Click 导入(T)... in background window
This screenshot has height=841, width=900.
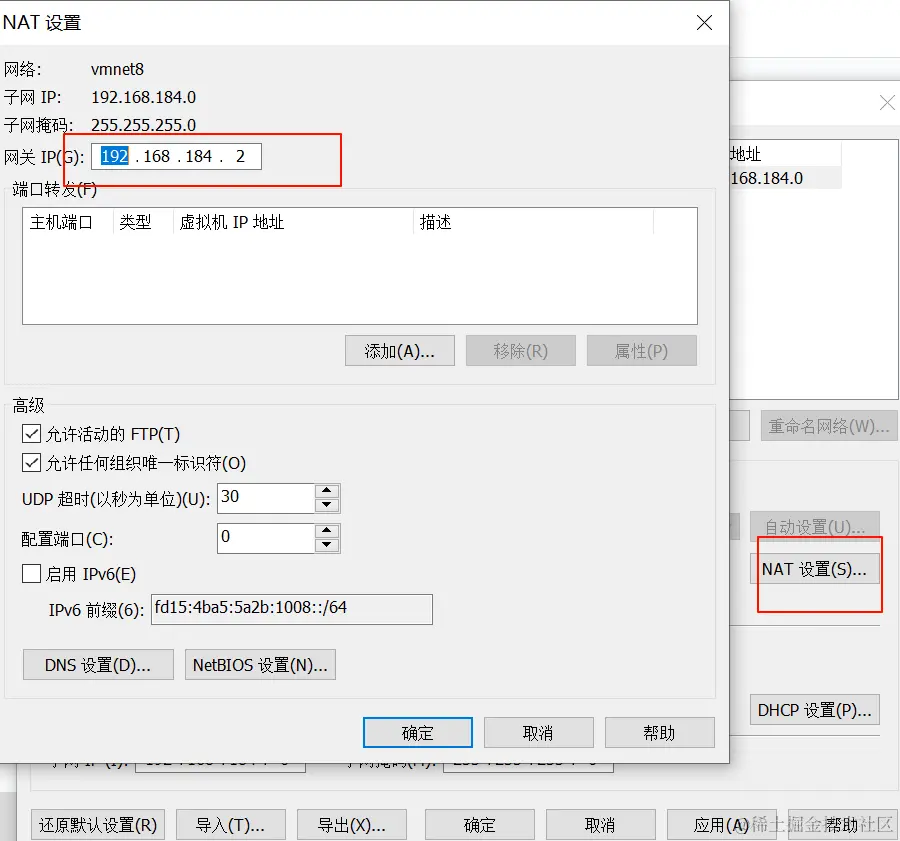[x=231, y=825]
